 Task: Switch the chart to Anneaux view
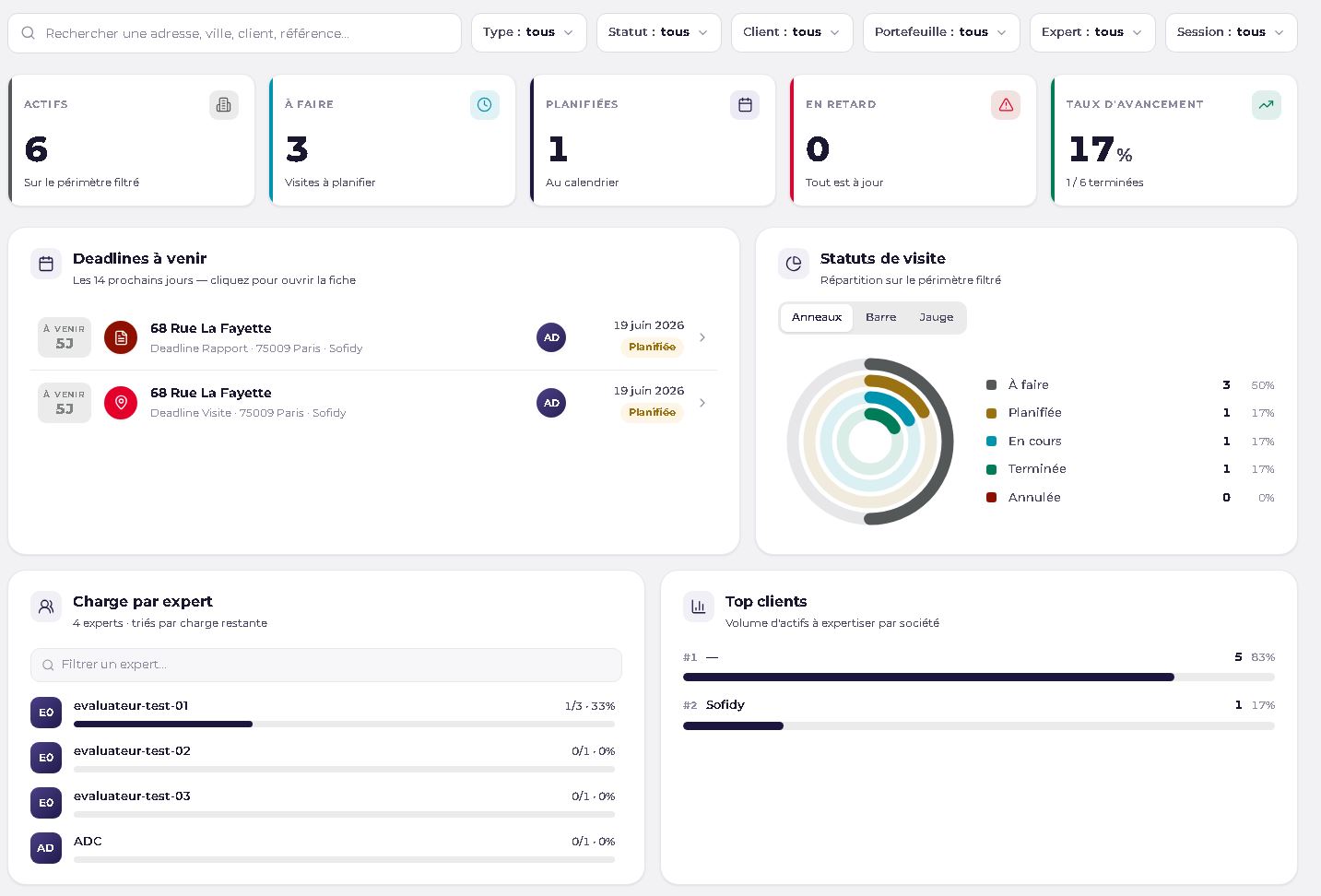coord(817,317)
